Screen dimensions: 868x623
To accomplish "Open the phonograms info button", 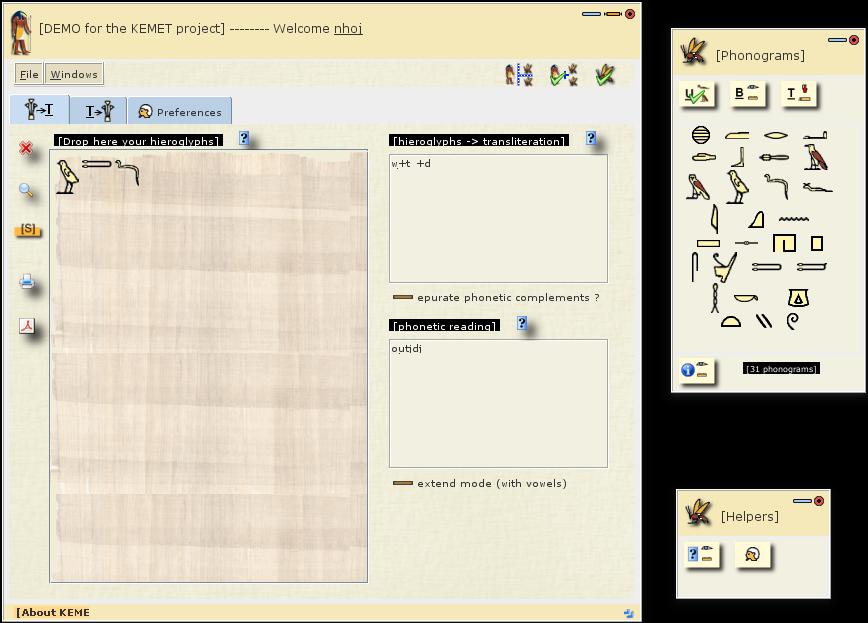I will tap(697, 370).
